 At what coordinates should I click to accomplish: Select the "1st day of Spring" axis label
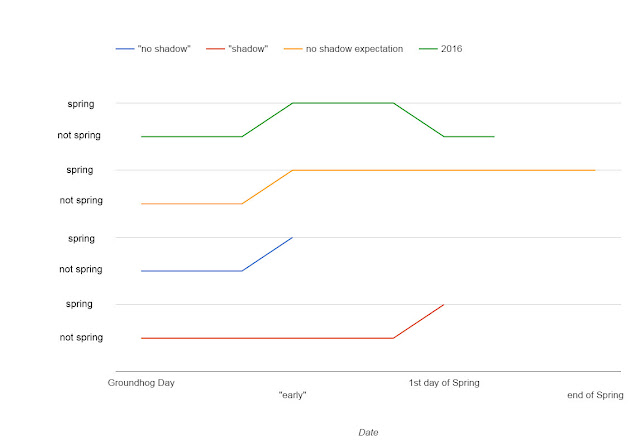[444, 382]
